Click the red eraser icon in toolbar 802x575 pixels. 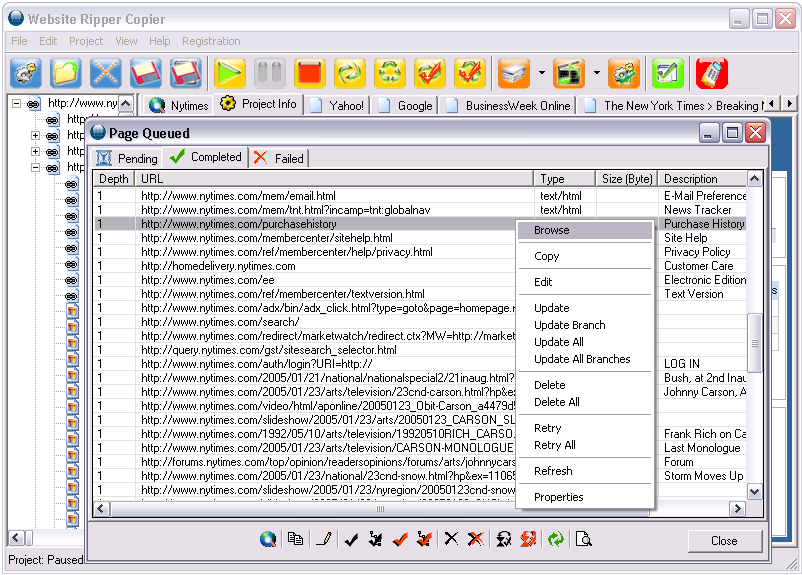[711, 73]
